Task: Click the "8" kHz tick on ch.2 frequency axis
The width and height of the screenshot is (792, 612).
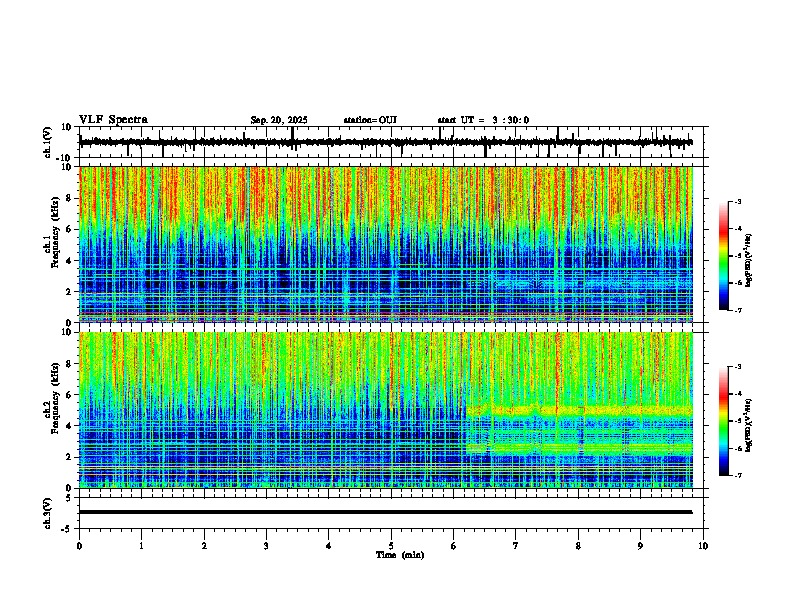Action: [70, 364]
